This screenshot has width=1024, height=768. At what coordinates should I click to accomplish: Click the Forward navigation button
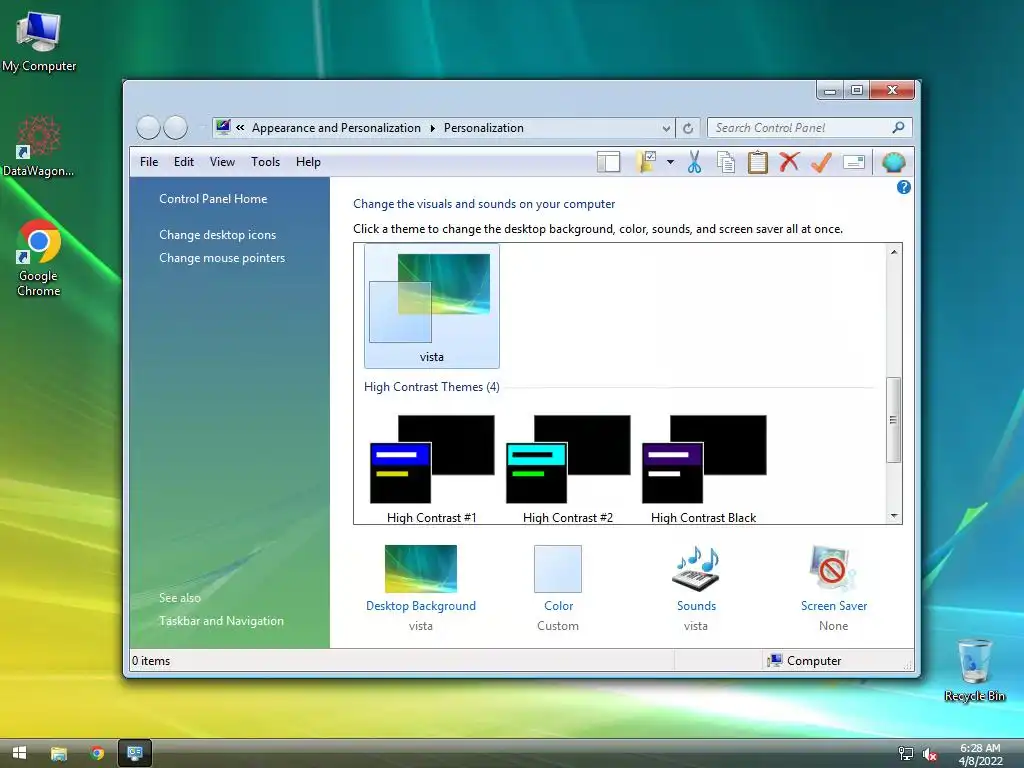[x=176, y=127]
